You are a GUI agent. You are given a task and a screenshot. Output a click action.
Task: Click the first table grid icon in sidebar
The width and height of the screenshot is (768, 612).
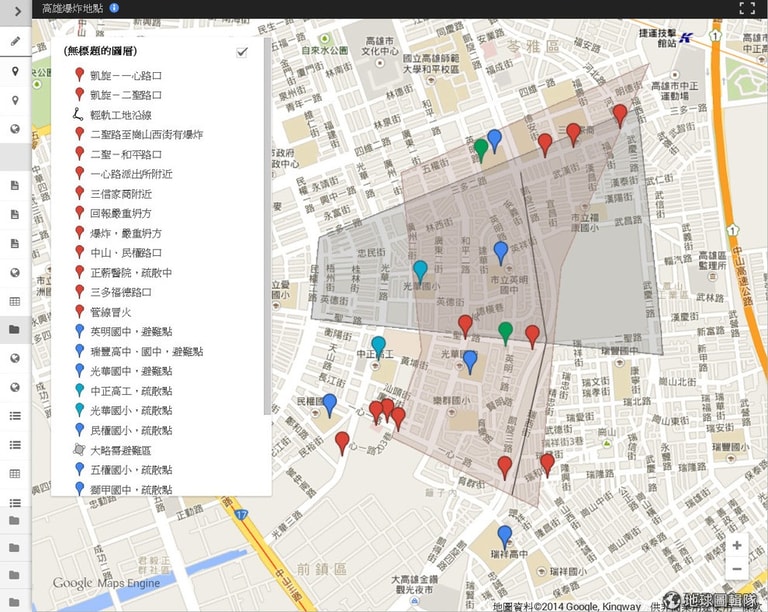[x=15, y=301]
